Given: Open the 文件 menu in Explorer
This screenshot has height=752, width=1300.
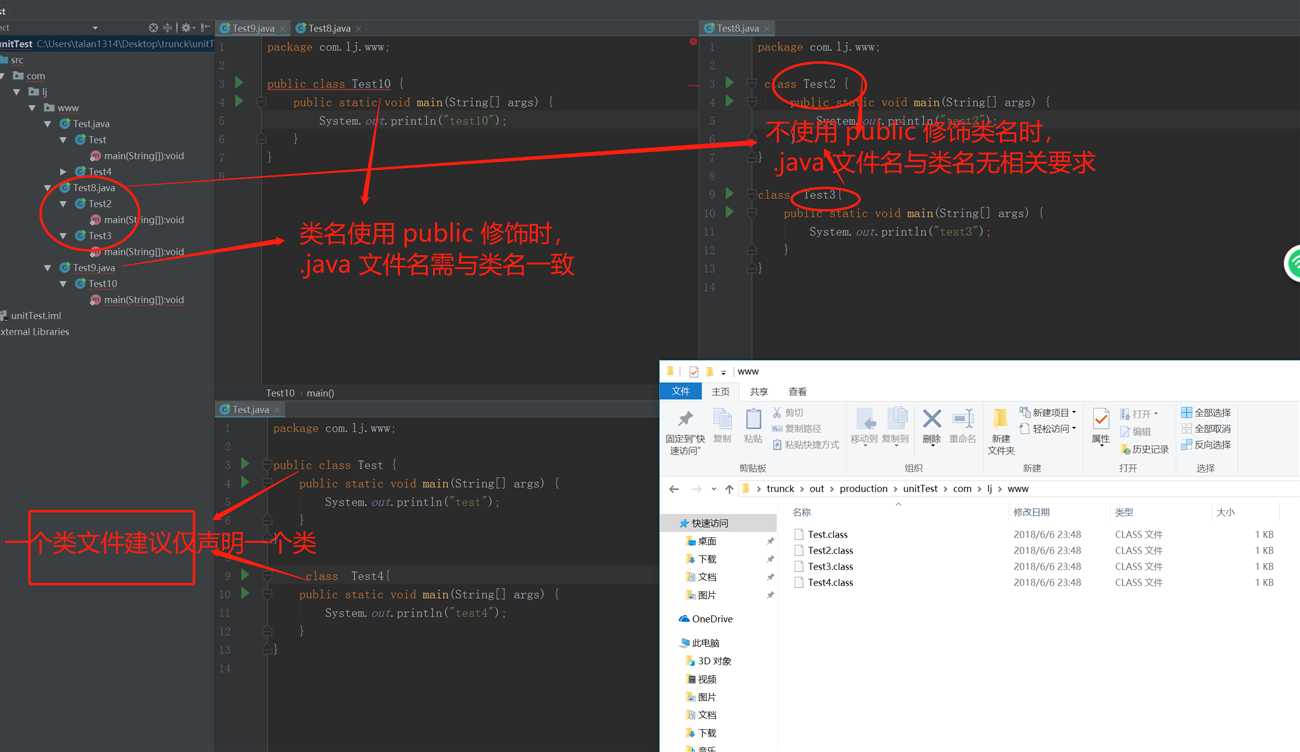Looking at the screenshot, I should [x=681, y=392].
